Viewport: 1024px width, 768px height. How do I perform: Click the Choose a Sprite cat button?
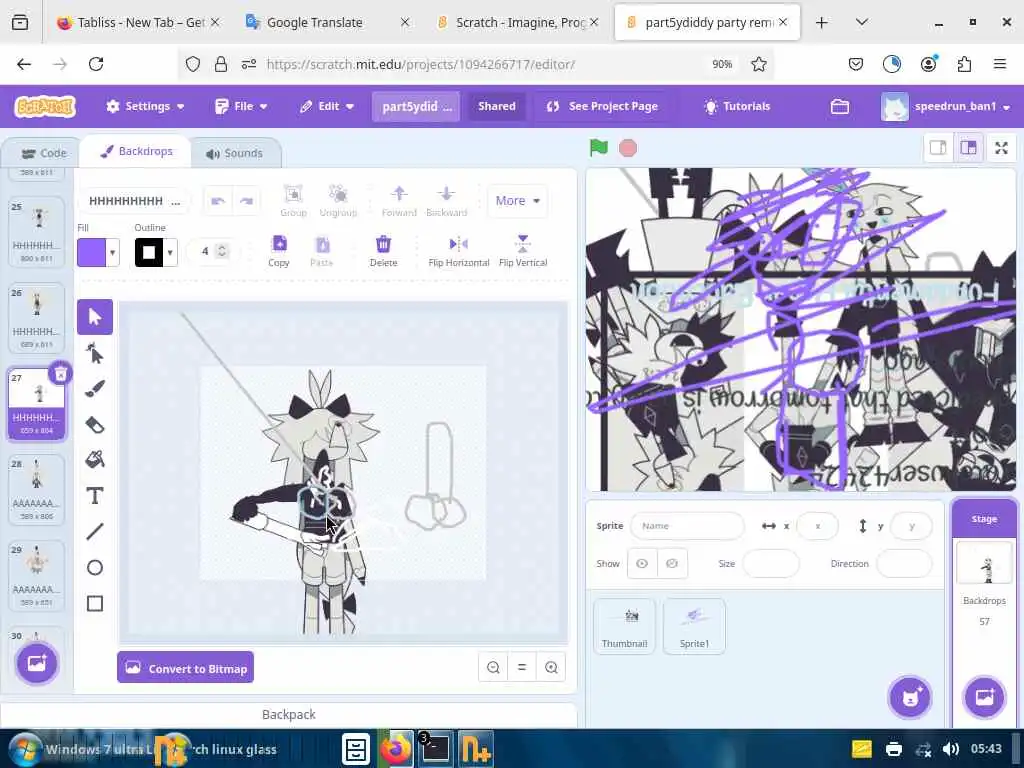910,697
